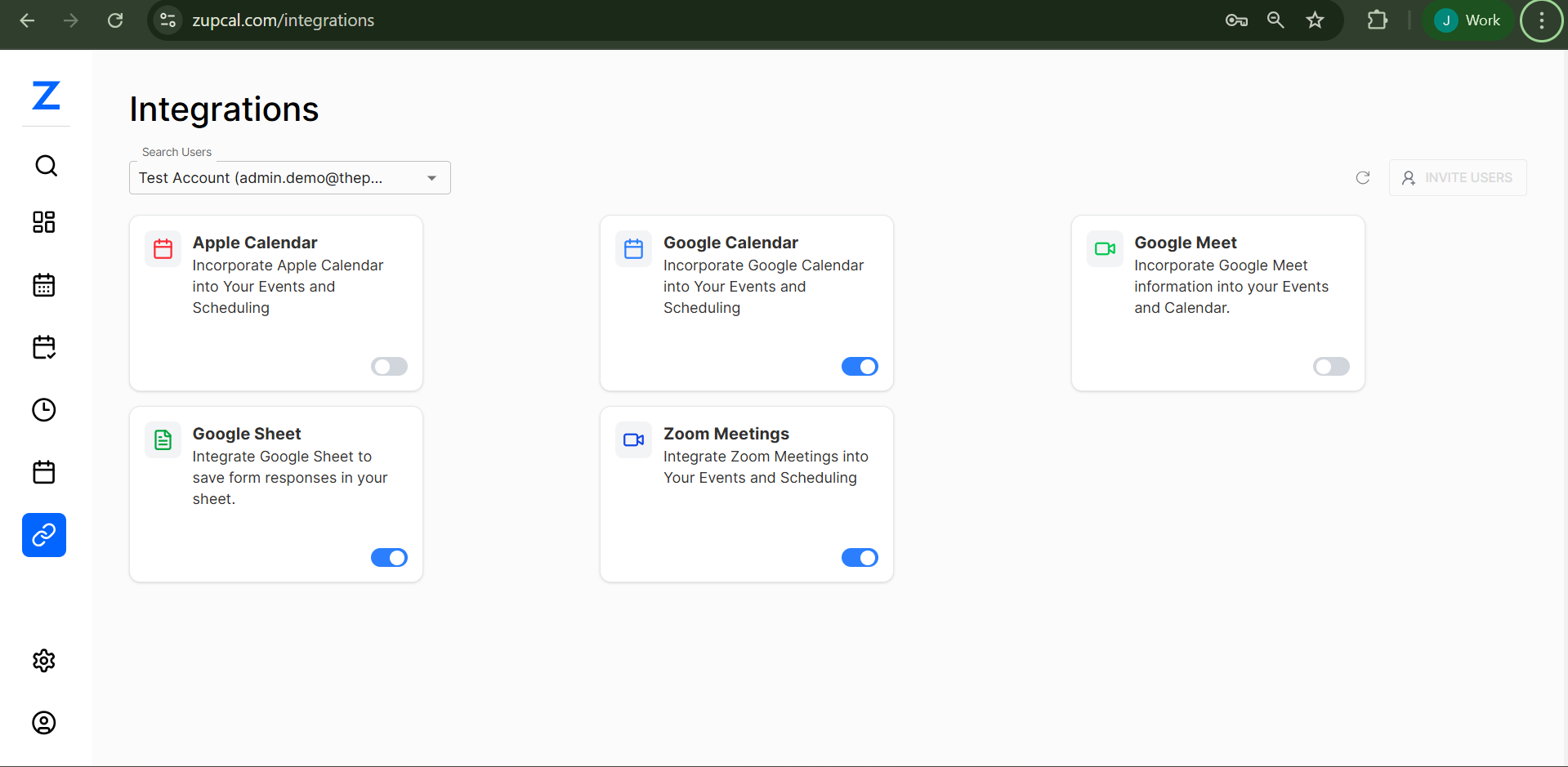Click the profile account icon
Viewport: 1568px width, 767px height.
click(43, 723)
